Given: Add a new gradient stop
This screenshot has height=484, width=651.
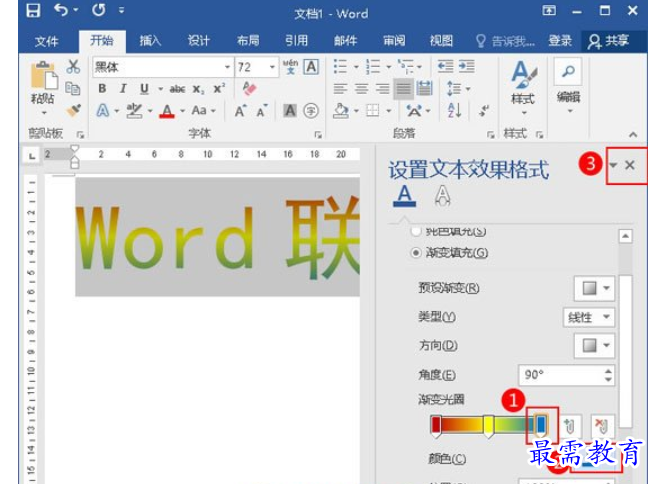Looking at the screenshot, I should [x=569, y=426].
